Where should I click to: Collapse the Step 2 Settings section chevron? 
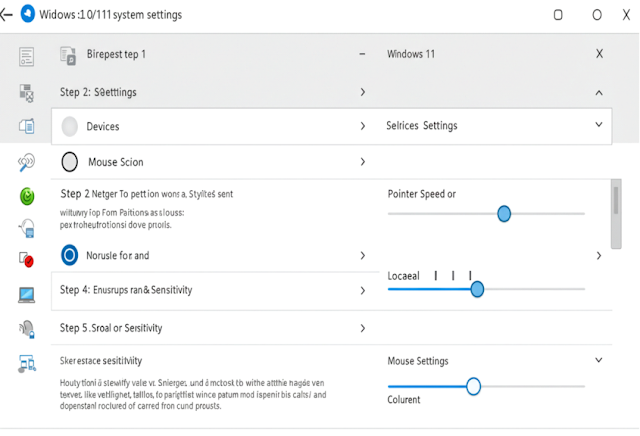[599, 93]
